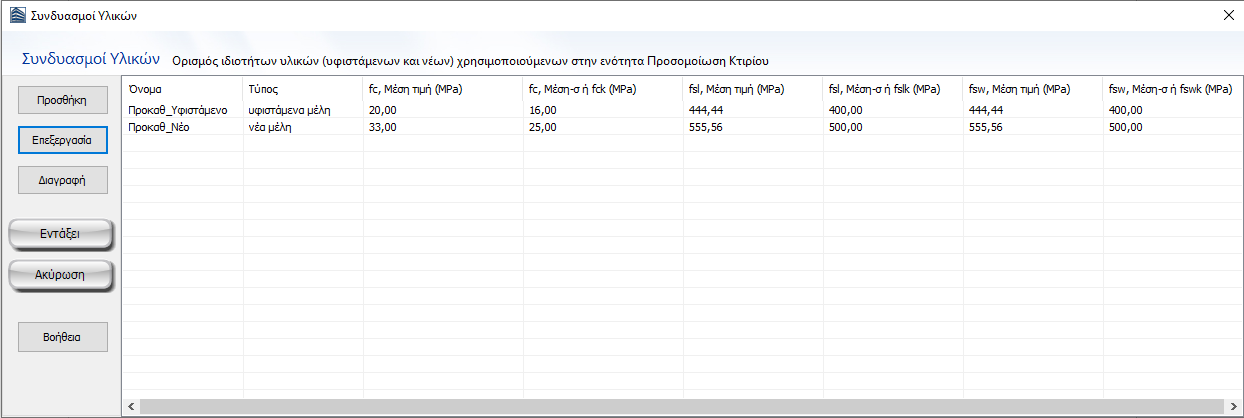Click the Προσθήκη button
1244x418 pixels.
pyautogui.click(x=62, y=100)
